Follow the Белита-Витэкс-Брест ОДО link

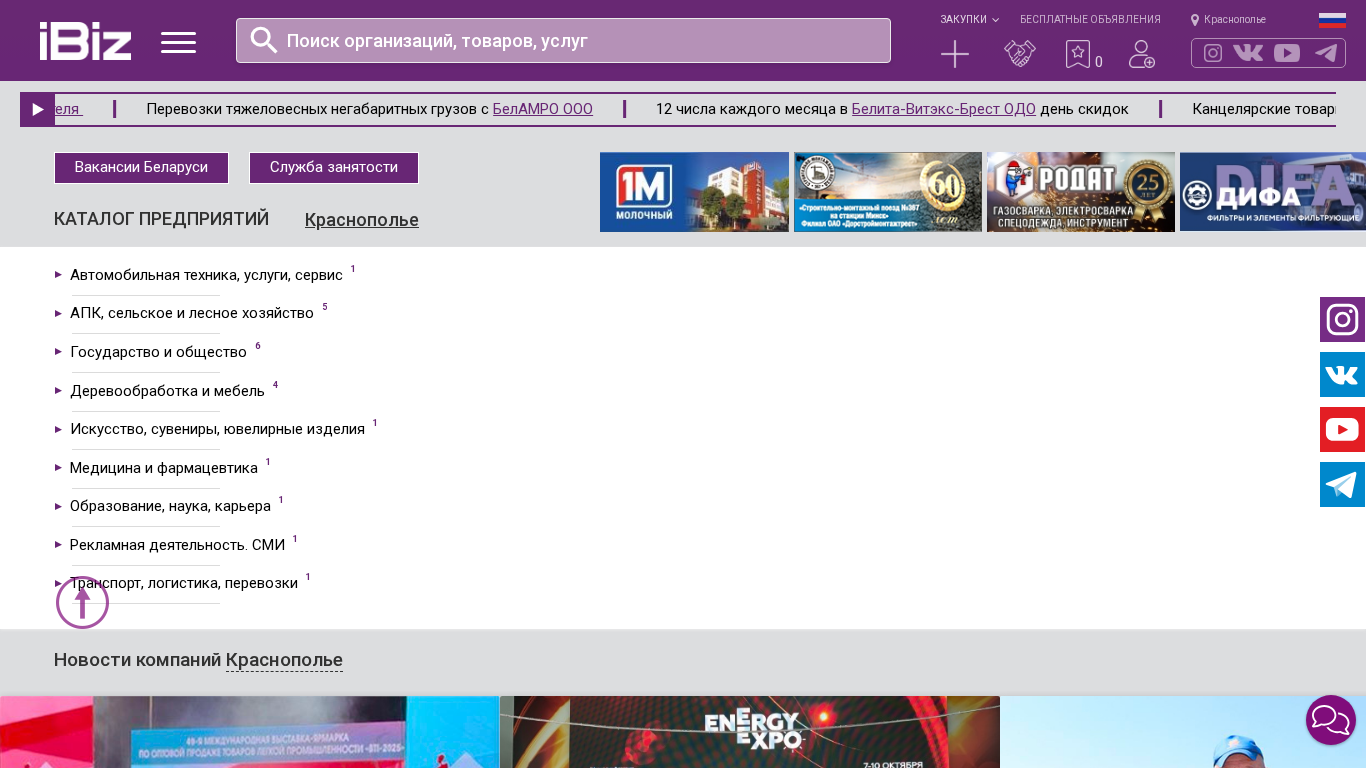944,109
